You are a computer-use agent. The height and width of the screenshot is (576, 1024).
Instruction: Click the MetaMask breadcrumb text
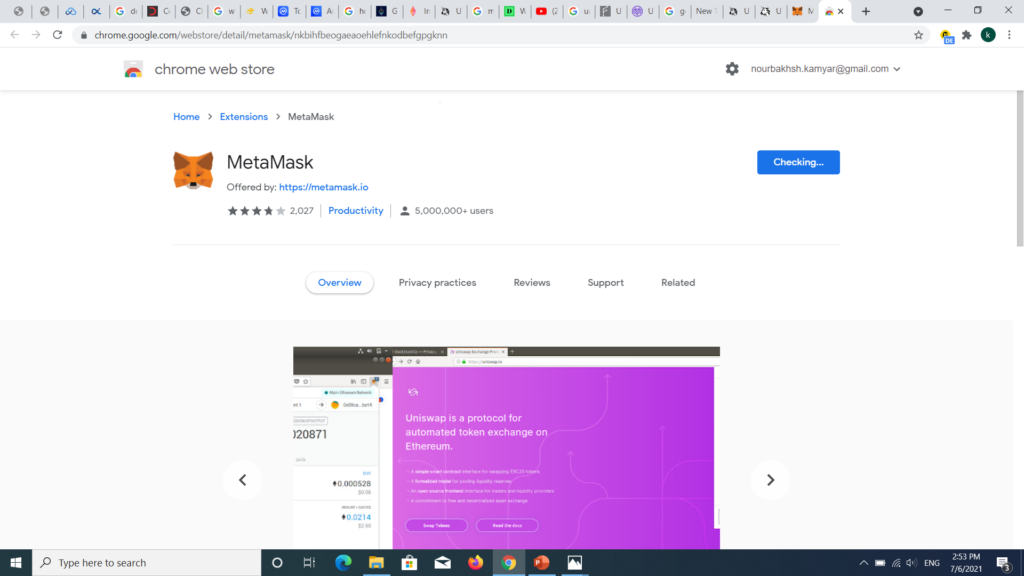pos(311,117)
